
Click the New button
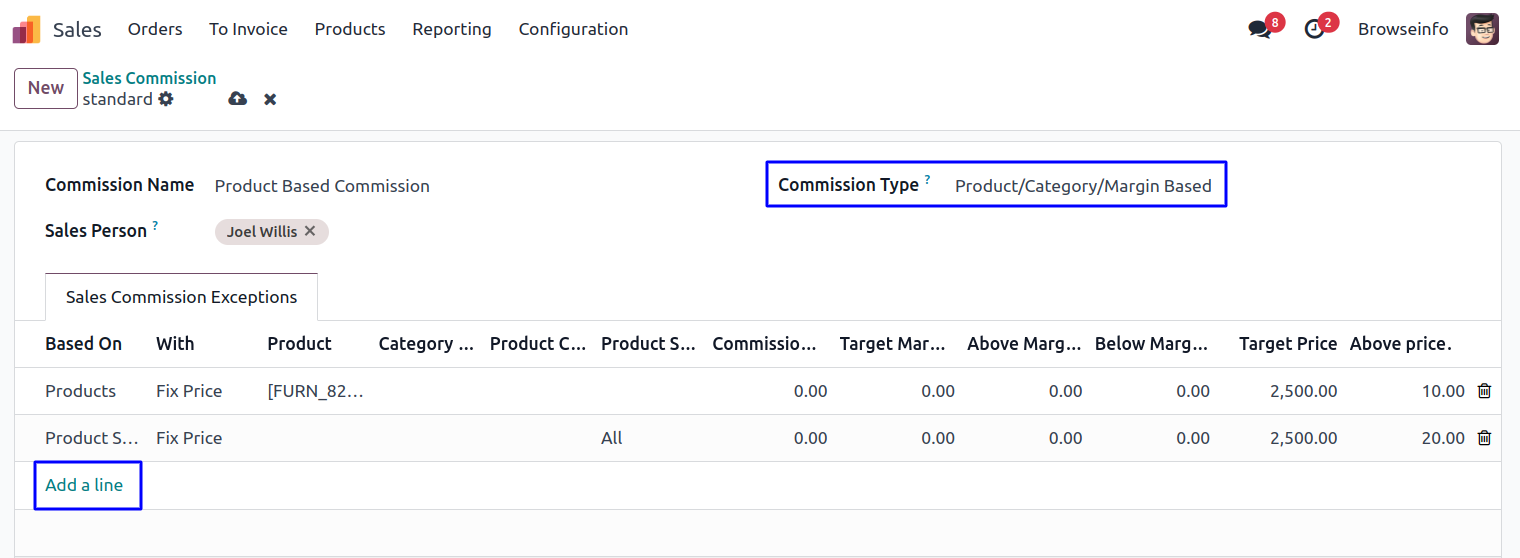click(x=46, y=88)
